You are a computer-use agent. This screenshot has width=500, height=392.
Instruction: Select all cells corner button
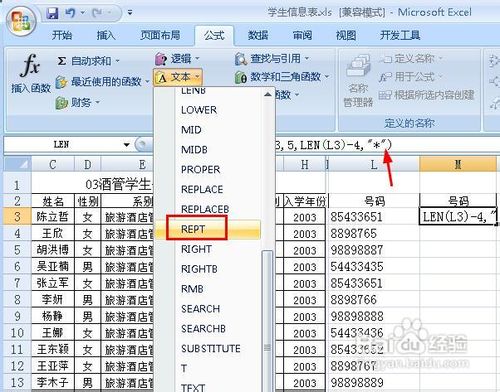[18, 164]
